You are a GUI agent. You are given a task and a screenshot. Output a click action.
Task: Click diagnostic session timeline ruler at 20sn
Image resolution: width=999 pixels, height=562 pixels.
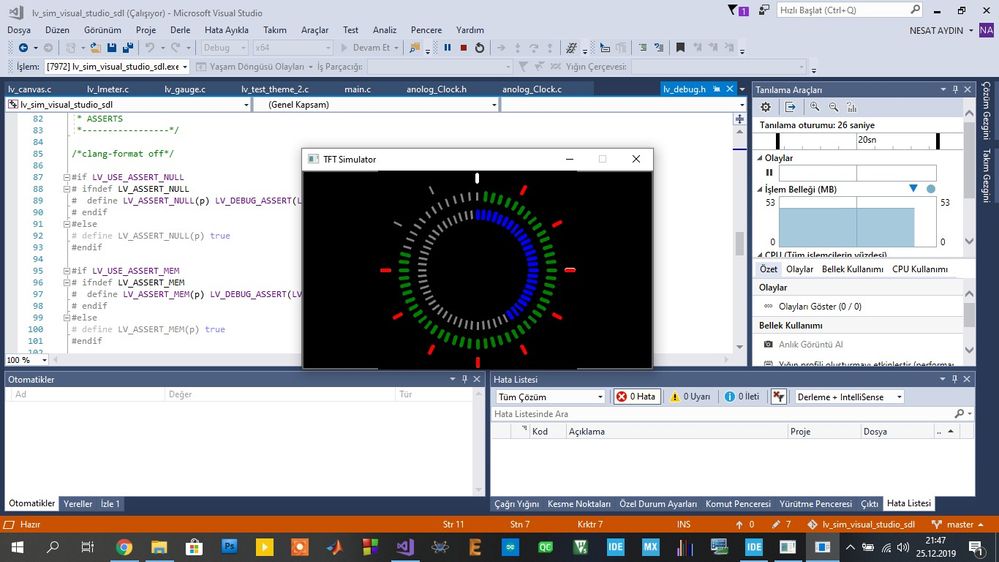click(866, 140)
